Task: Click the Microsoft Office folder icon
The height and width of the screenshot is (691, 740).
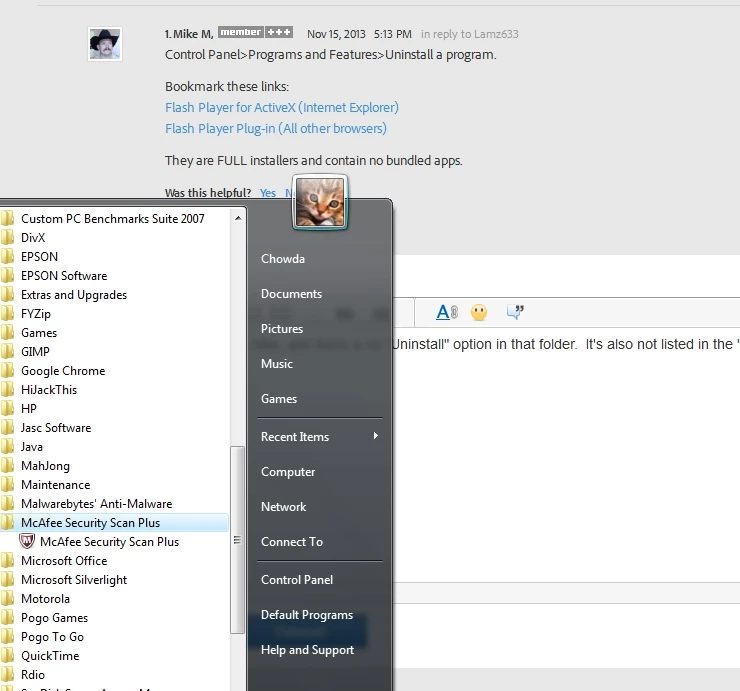Action: coord(8,561)
